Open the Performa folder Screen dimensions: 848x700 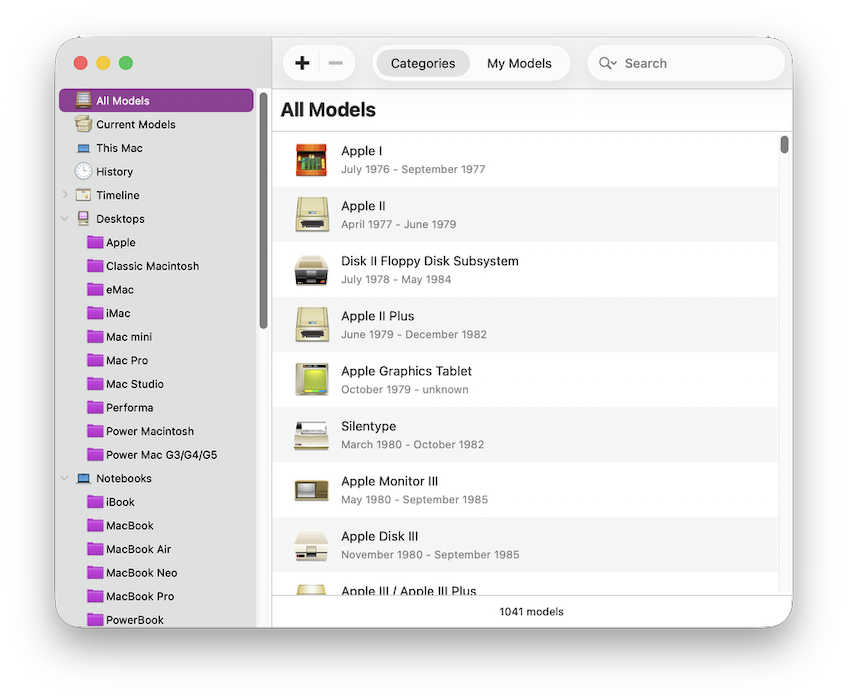120,407
